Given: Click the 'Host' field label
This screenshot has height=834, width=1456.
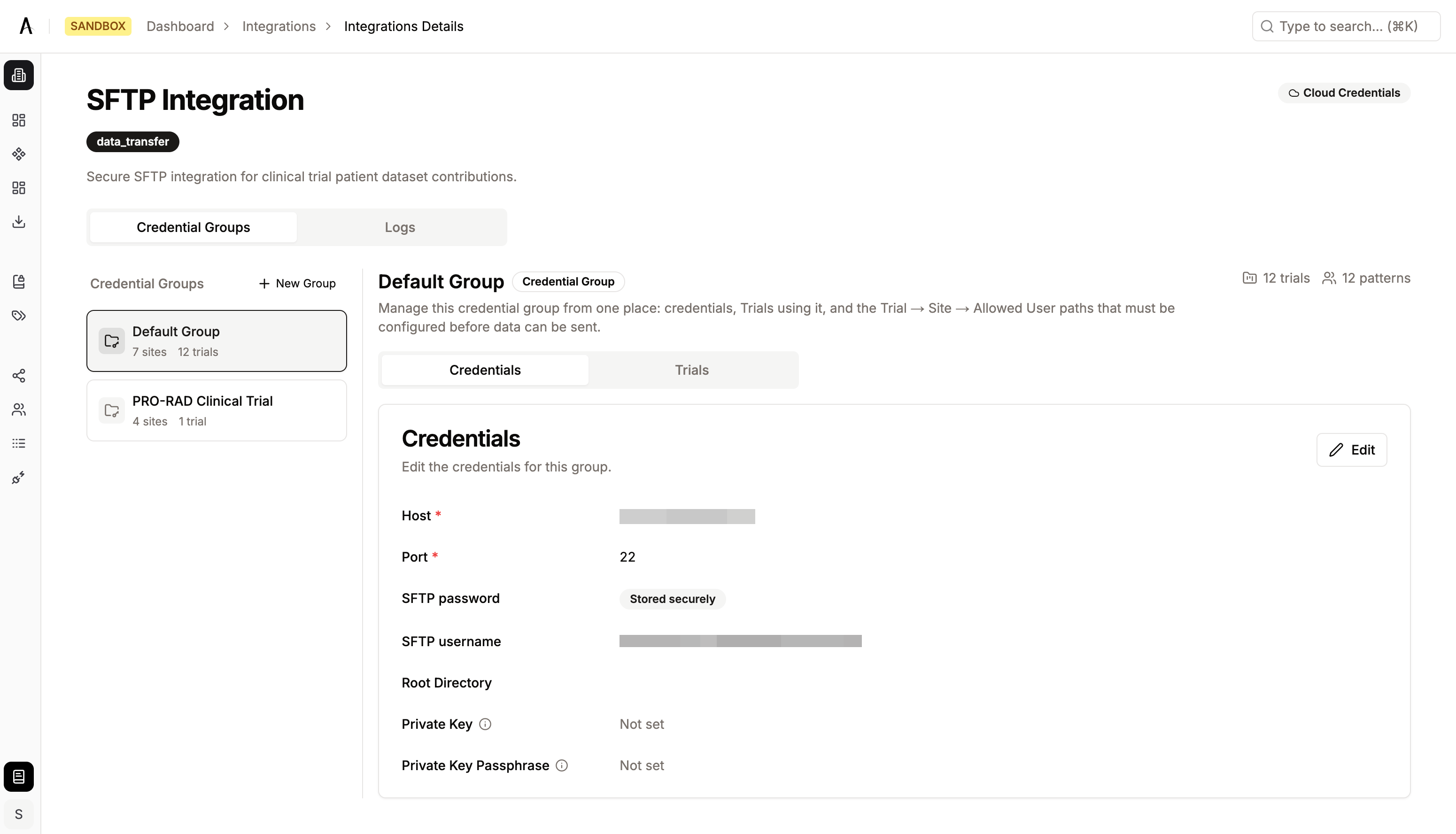Looking at the screenshot, I should tap(417, 516).
